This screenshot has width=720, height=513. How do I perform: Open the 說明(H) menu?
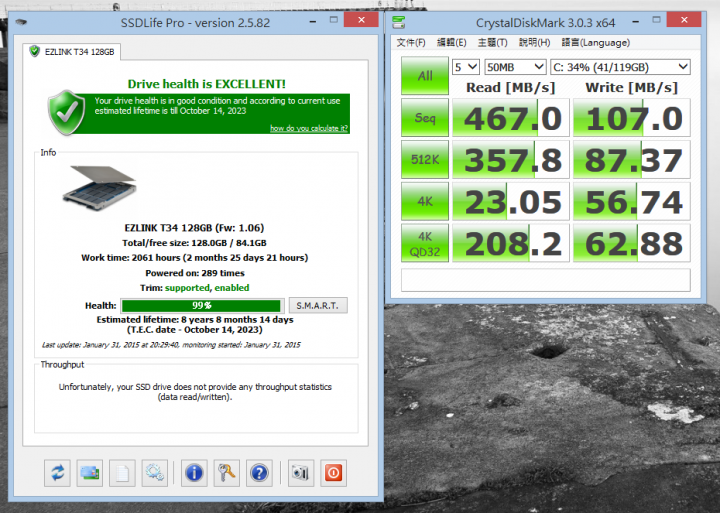[x=534, y=43]
